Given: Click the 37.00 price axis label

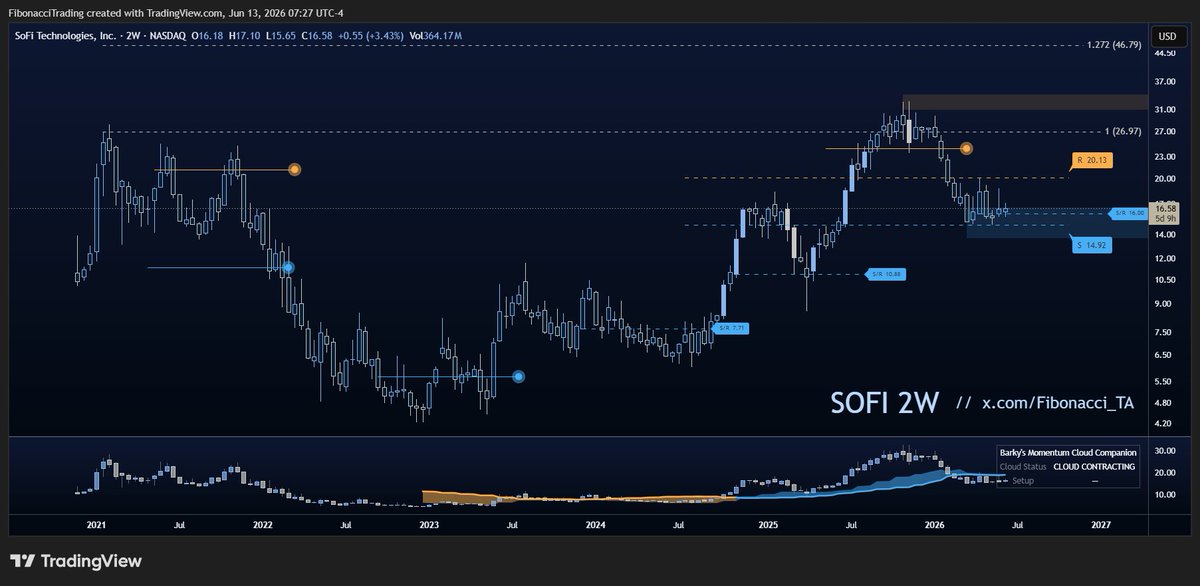Looking at the screenshot, I should pos(1165,82).
